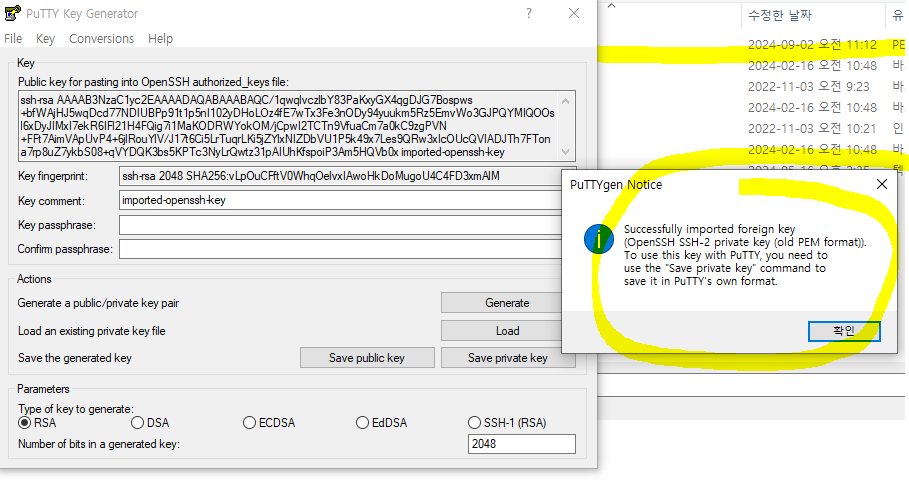Viewport: 909px width, 489px height.
Task: Select the file dated 2022-11-03 오전 10:21
Action: (x=812, y=128)
